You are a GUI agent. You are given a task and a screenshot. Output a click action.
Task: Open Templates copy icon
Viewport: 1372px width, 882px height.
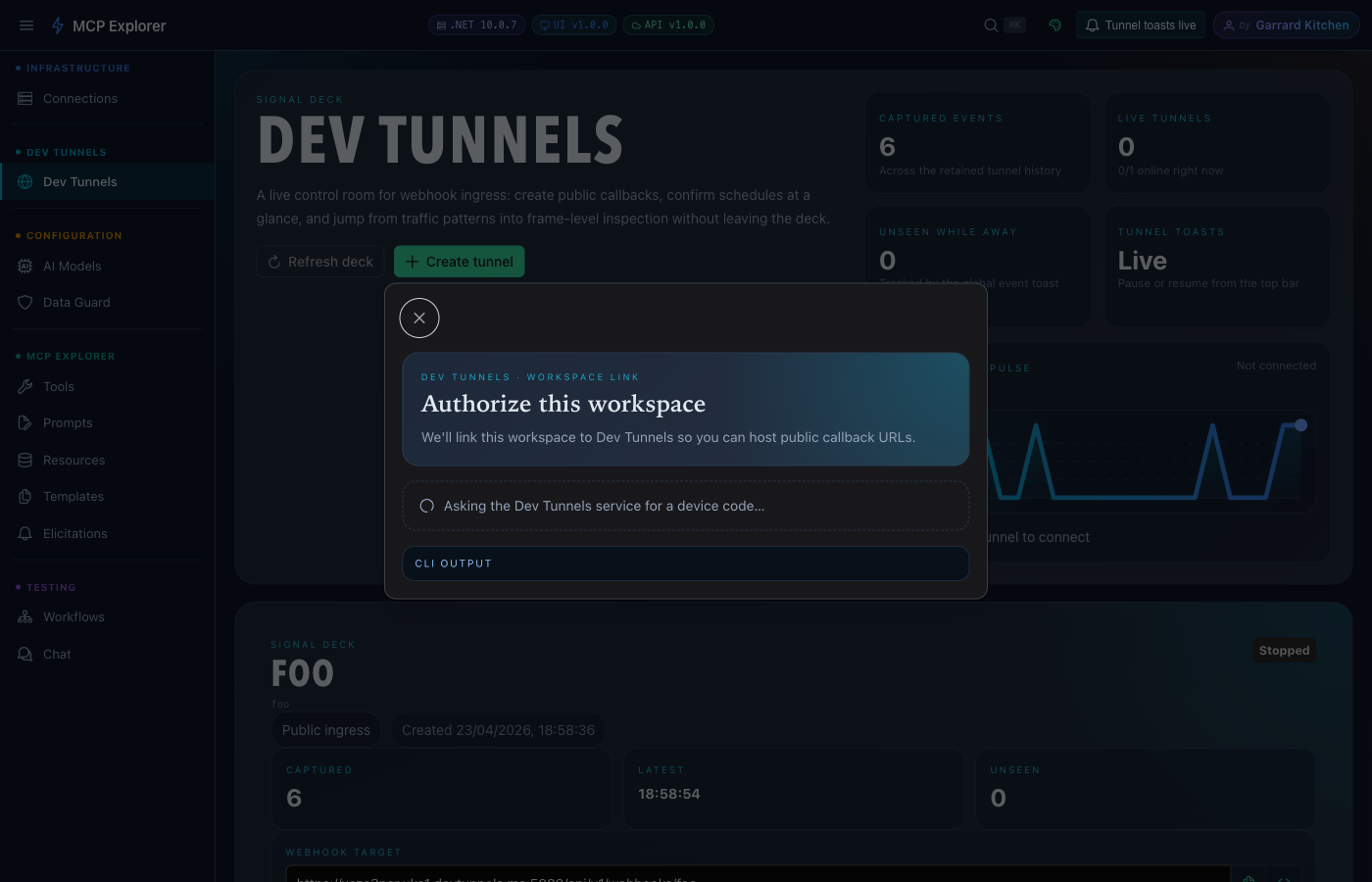25,497
